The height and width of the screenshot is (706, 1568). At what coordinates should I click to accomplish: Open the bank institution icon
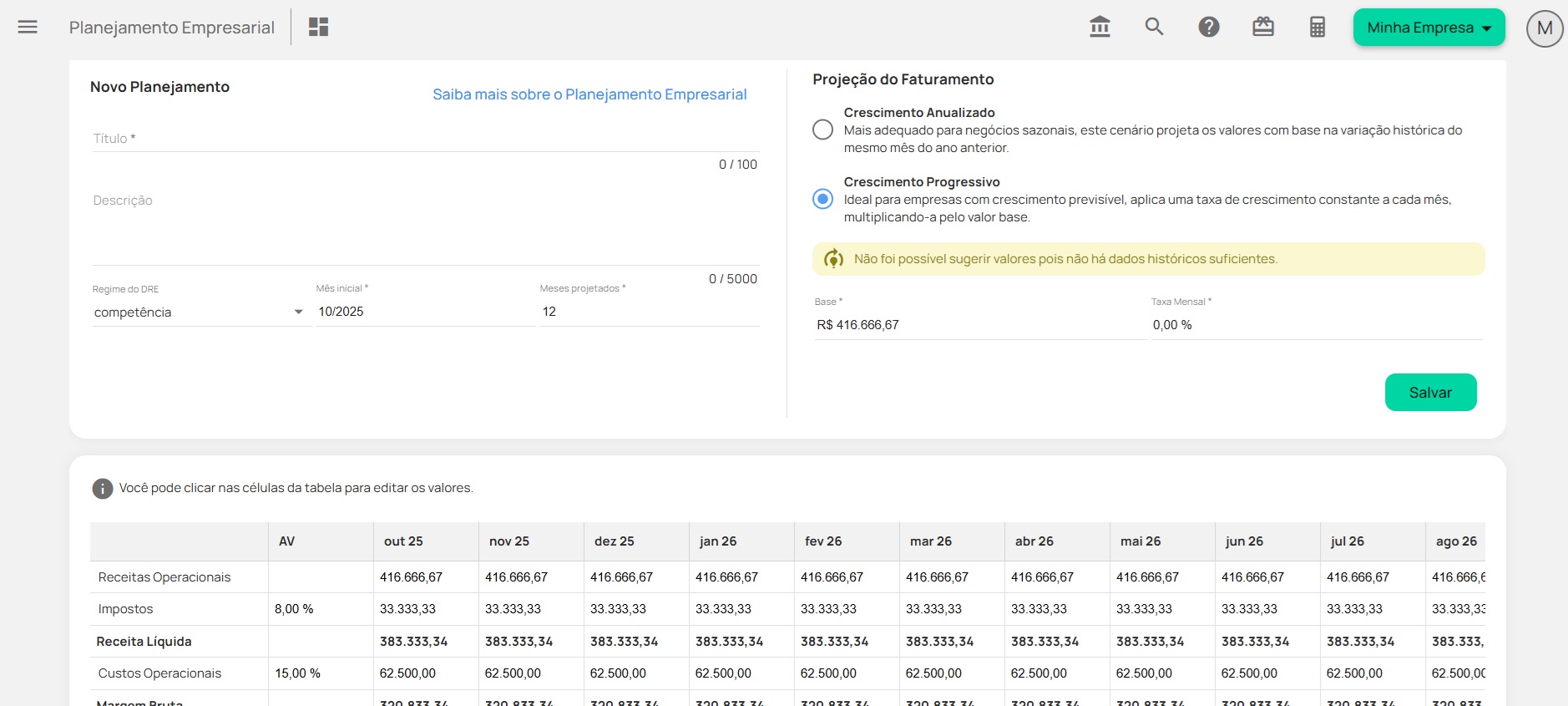[x=1100, y=28]
